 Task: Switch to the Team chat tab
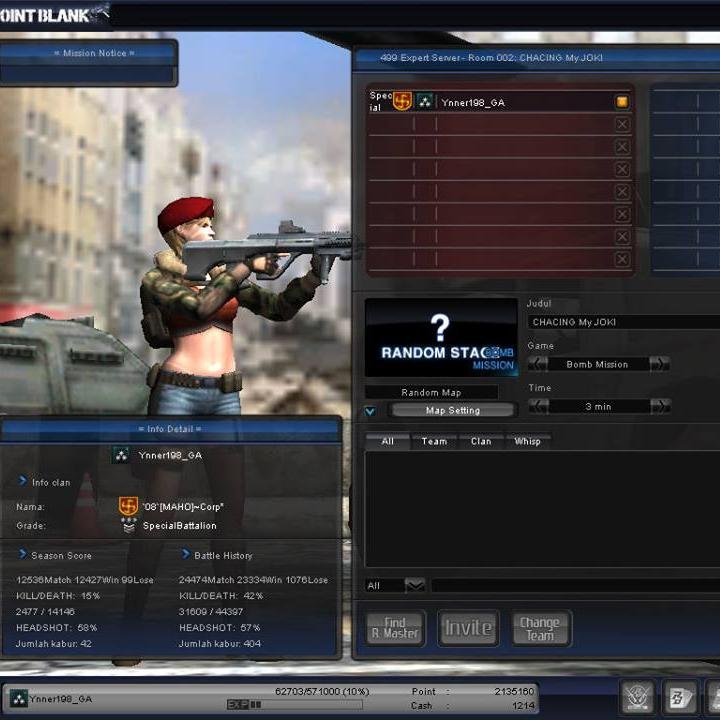tap(434, 441)
